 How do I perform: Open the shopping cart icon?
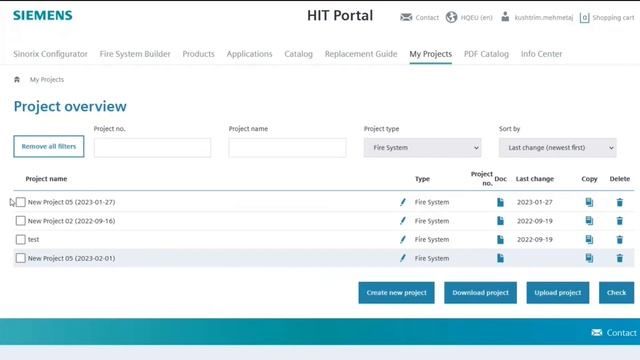tap(584, 18)
